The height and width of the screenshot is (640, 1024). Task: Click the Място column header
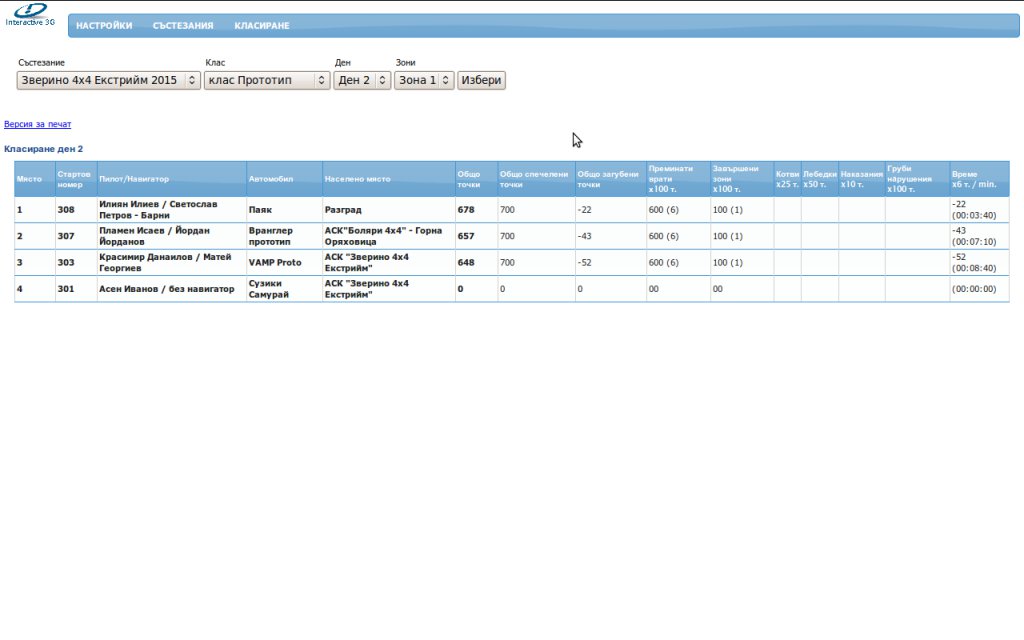[x=30, y=179]
